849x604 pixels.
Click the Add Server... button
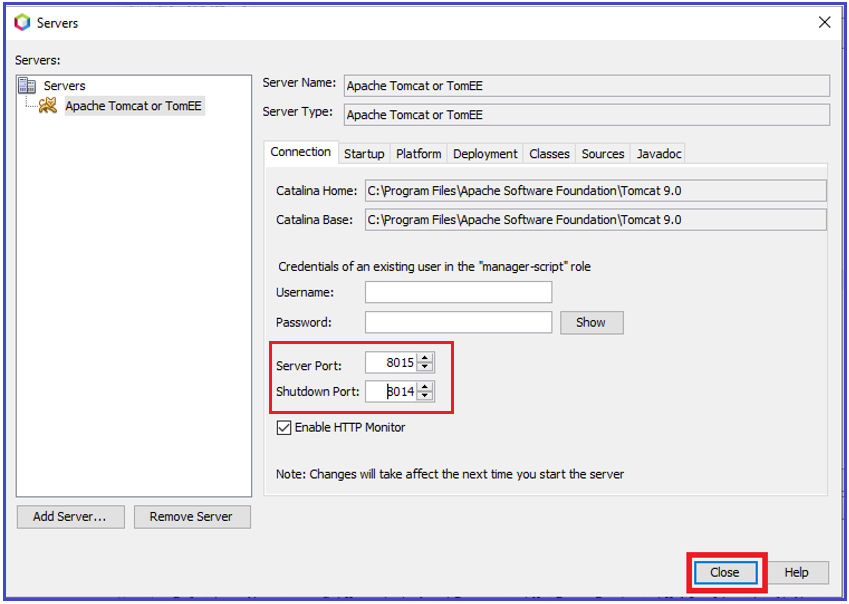[x=70, y=517]
